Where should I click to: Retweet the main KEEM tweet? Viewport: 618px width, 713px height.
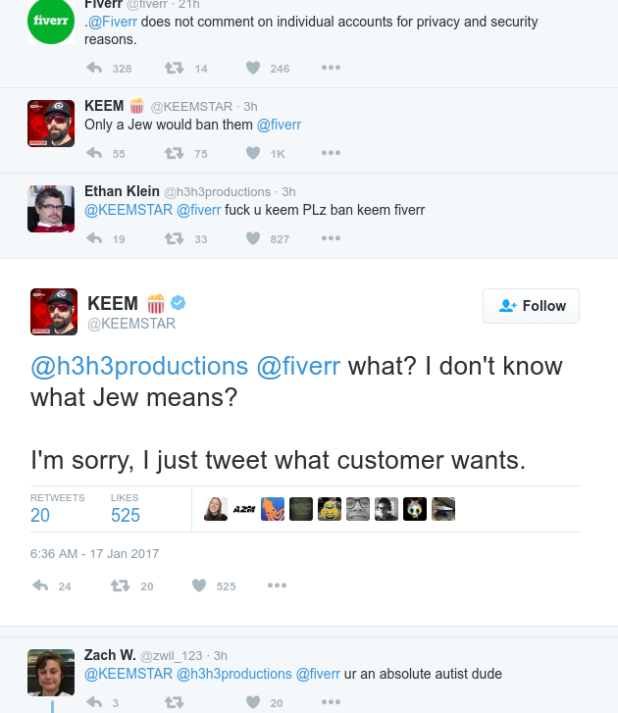pos(120,586)
